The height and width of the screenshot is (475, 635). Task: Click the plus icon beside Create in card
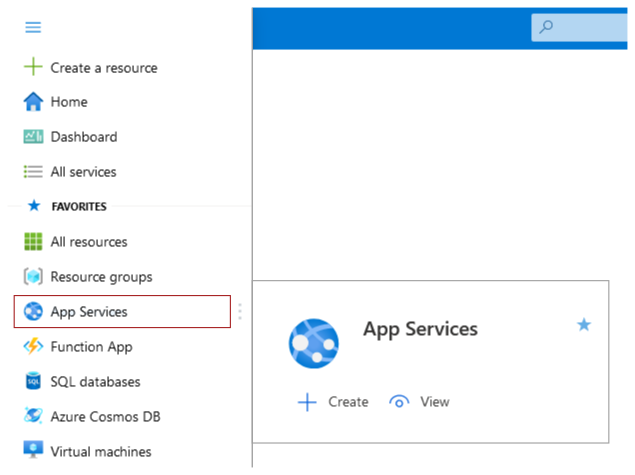click(307, 402)
